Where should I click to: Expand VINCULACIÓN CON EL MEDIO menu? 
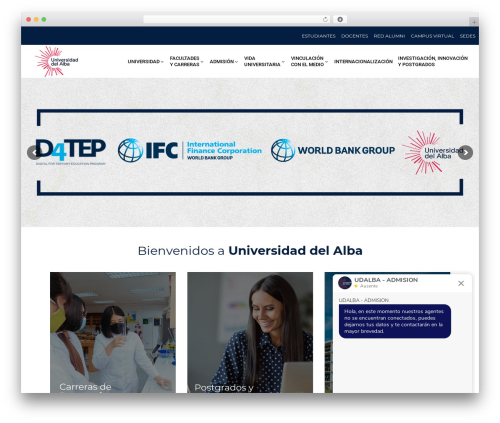(309, 61)
